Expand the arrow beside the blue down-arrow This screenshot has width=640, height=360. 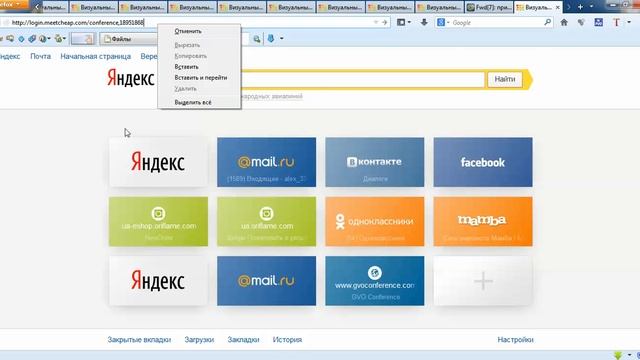coord(282,39)
